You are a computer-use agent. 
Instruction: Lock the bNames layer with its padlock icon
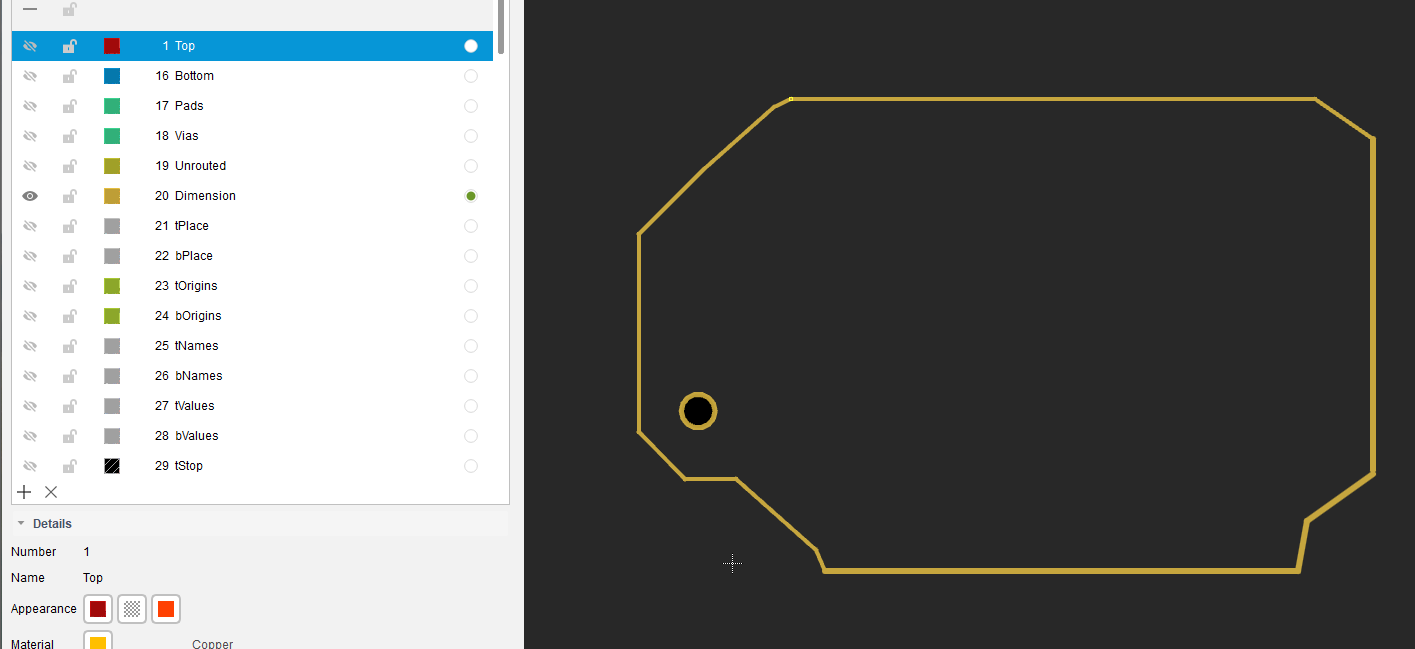[x=69, y=376]
